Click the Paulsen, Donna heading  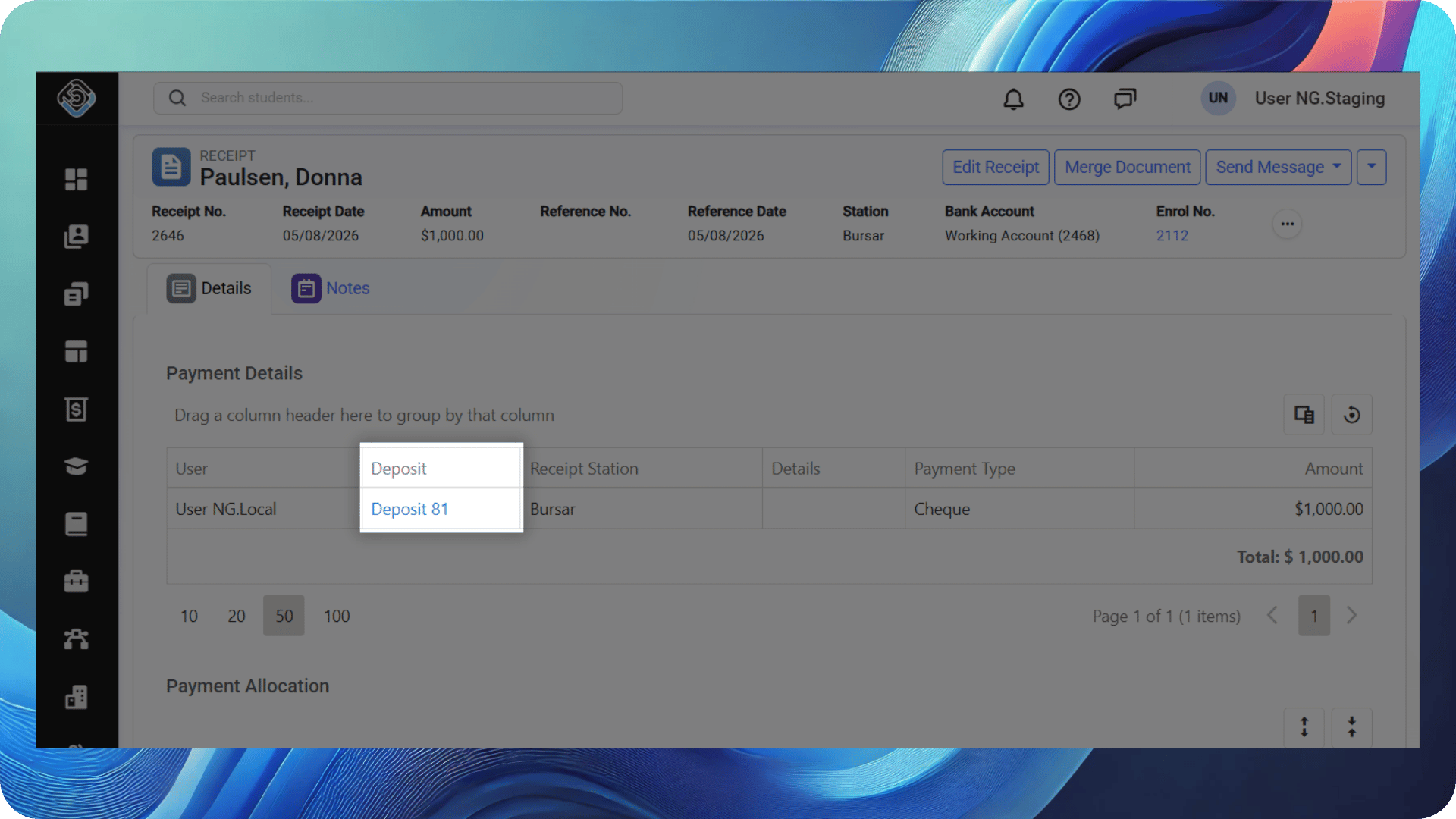tap(281, 177)
